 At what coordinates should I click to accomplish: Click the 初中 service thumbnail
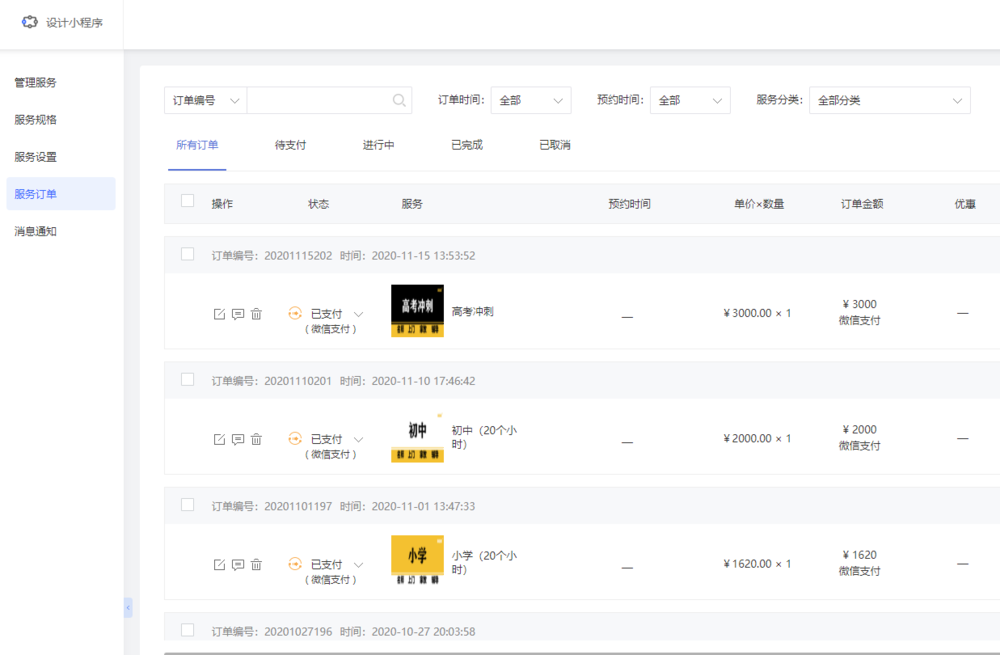point(417,436)
